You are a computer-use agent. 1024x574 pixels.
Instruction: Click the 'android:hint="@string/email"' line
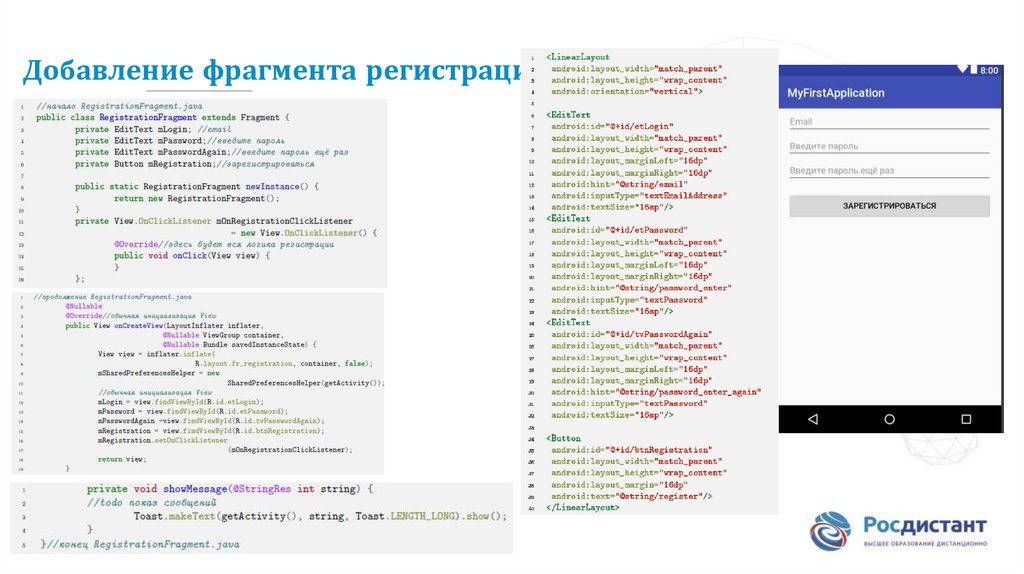point(619,184)
